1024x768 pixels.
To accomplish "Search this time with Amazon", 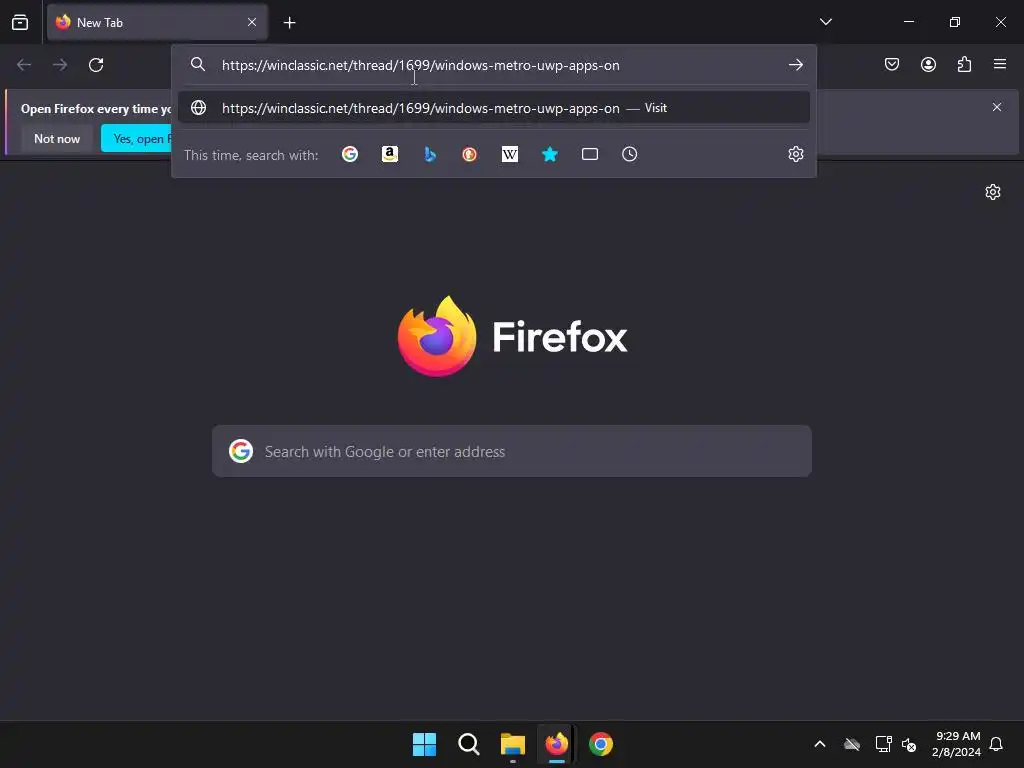I will coord(390,154).
